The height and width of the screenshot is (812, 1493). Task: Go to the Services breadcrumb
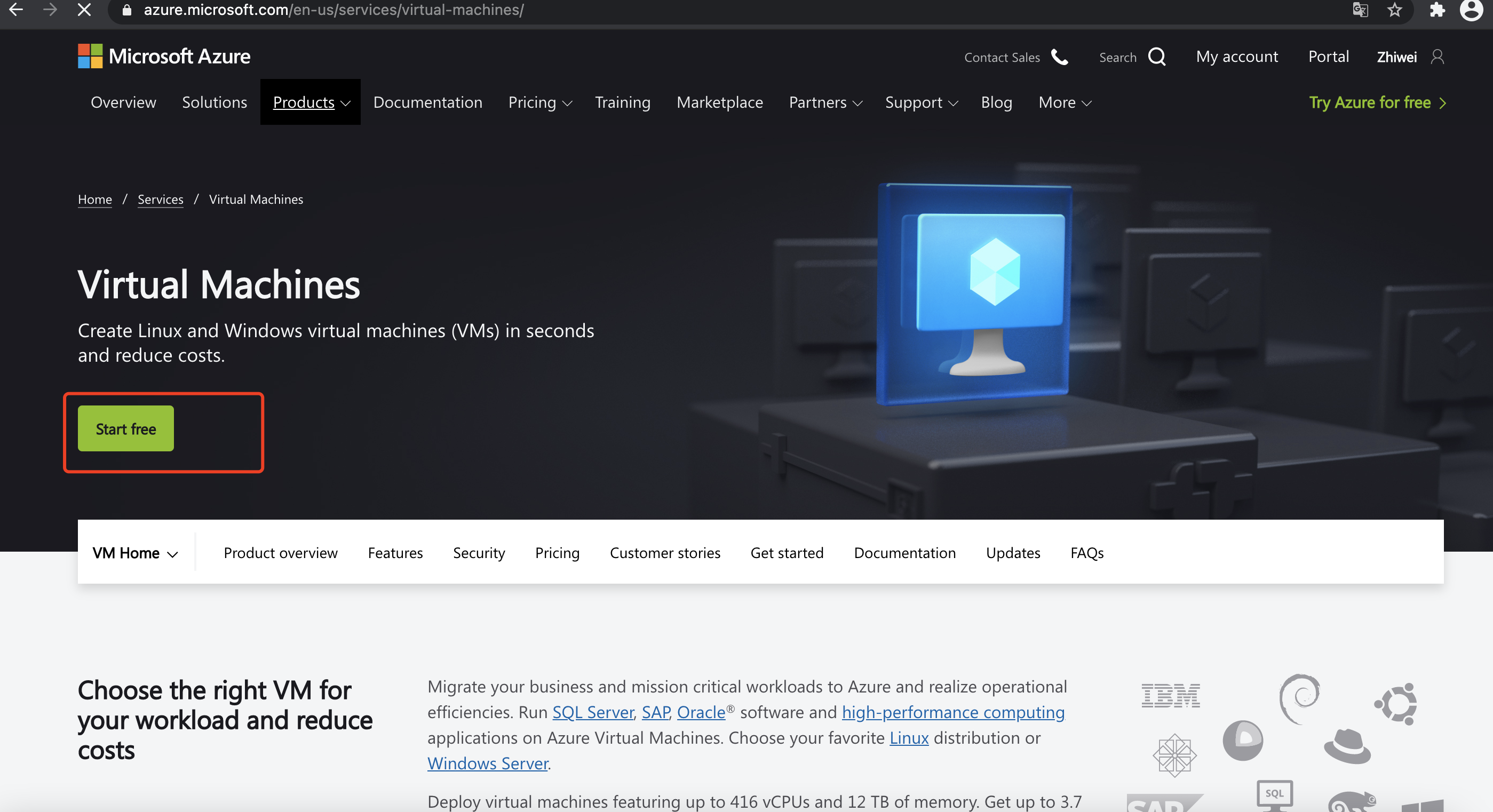161,200
